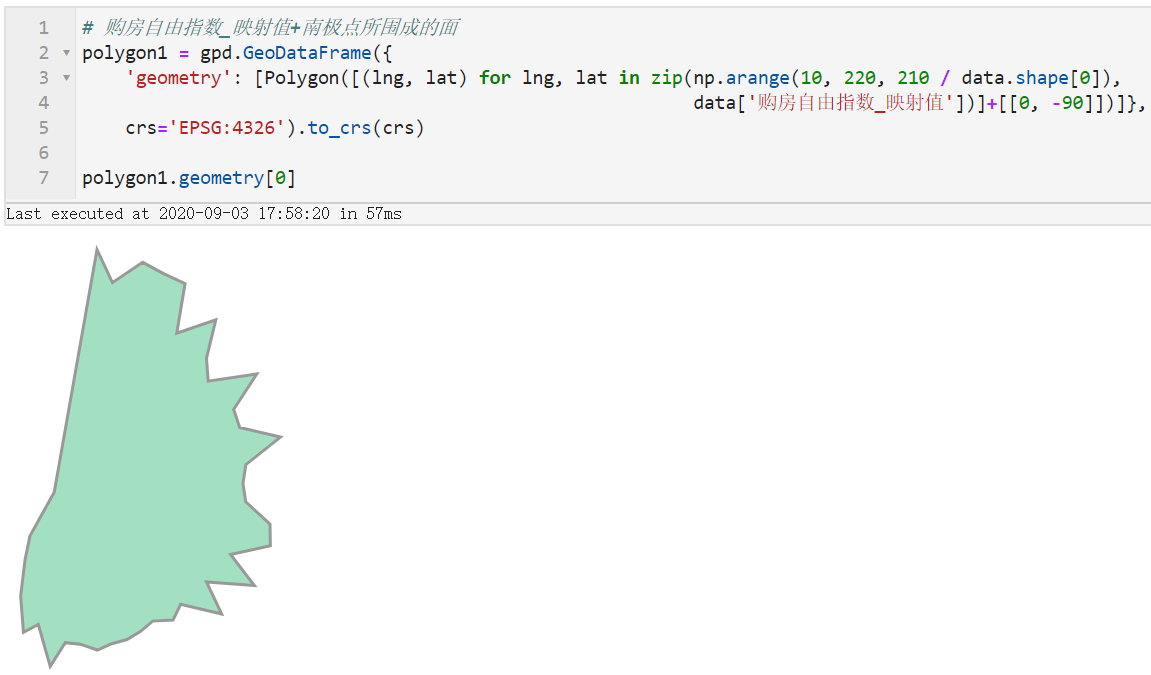Click the 'Last executed at' timestamp text

coord(204,214)
